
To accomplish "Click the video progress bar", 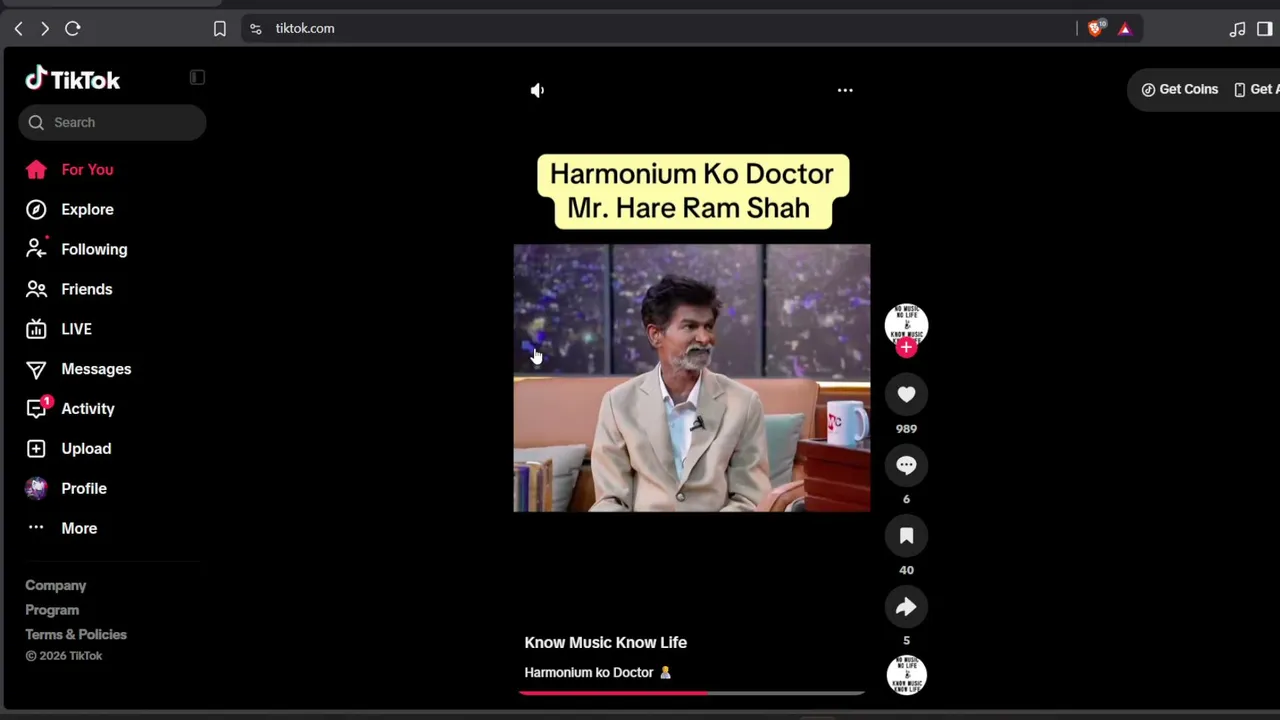I will [x=692, y=692].
